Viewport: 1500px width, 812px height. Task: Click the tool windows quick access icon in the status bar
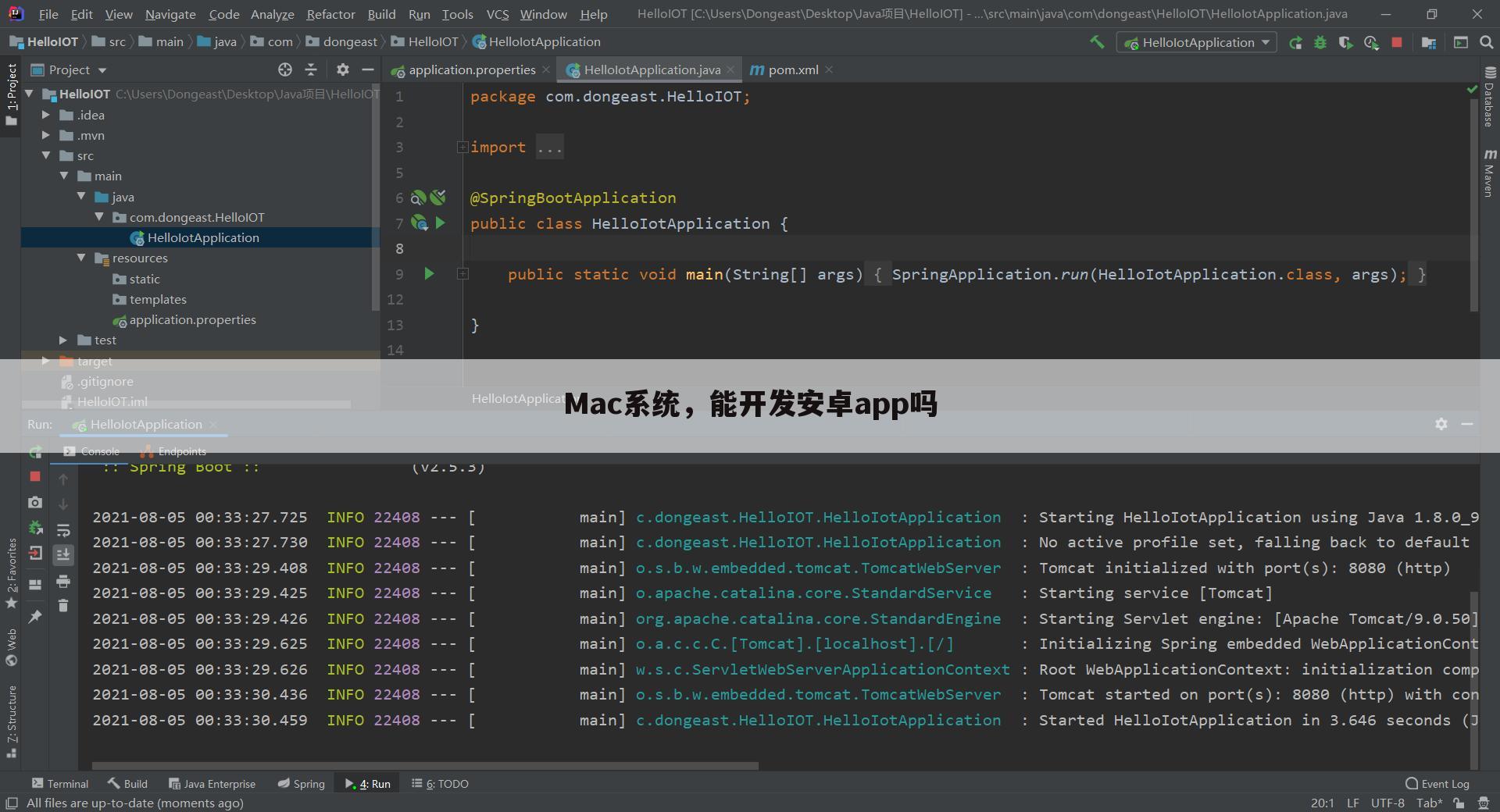(11, 803)
